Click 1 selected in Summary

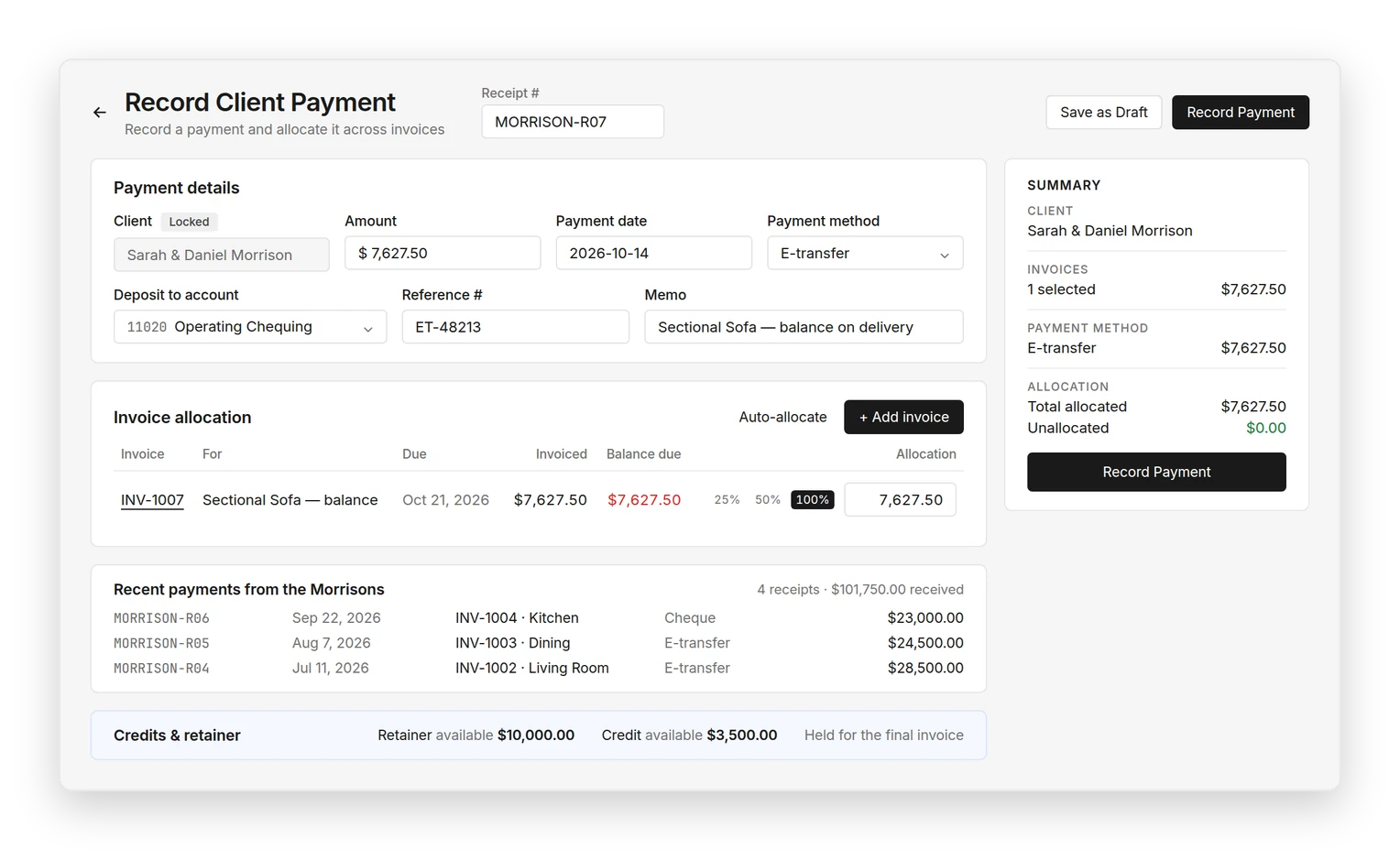1061,289
